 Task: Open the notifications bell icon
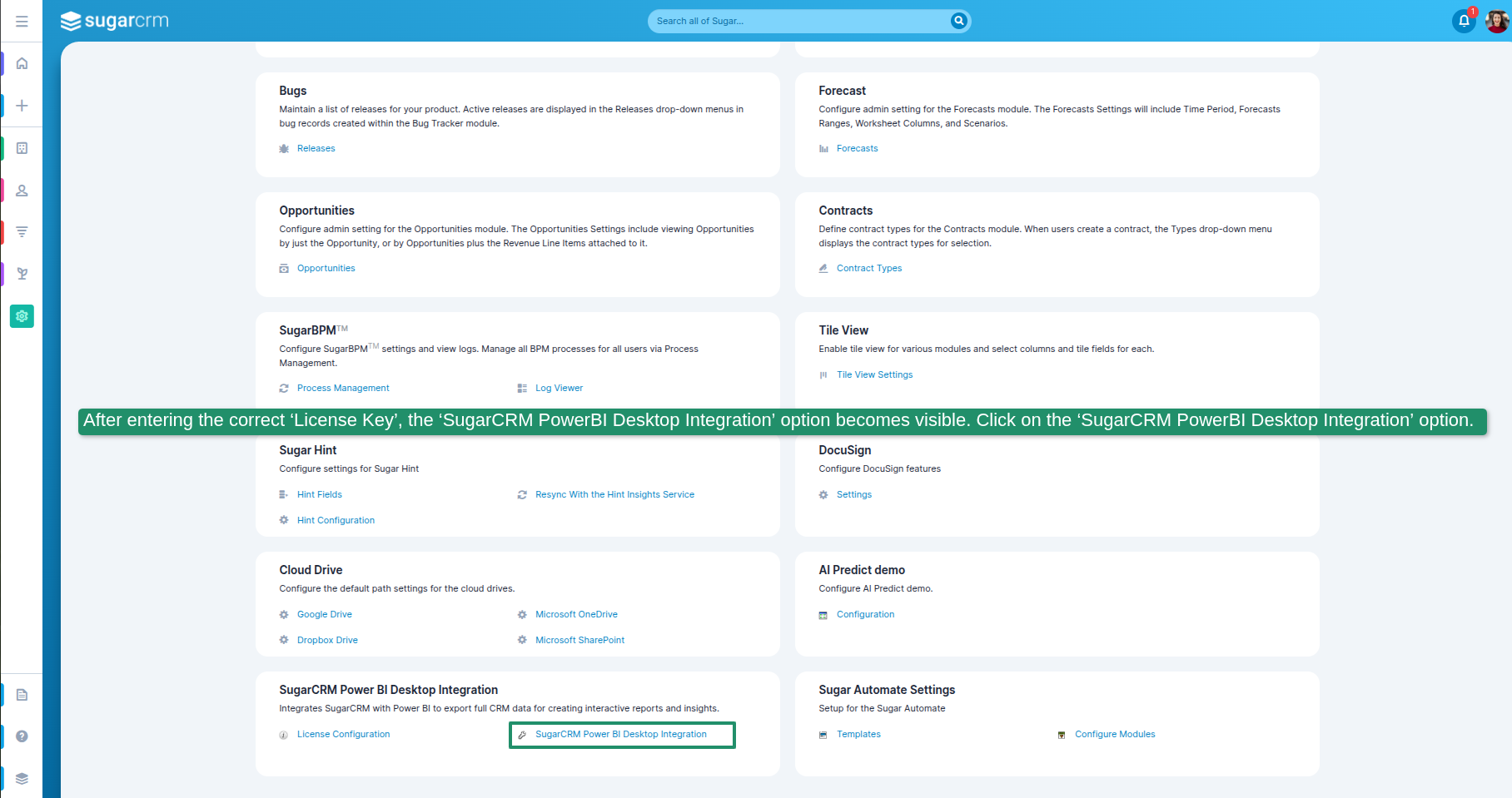(1463, 21)
